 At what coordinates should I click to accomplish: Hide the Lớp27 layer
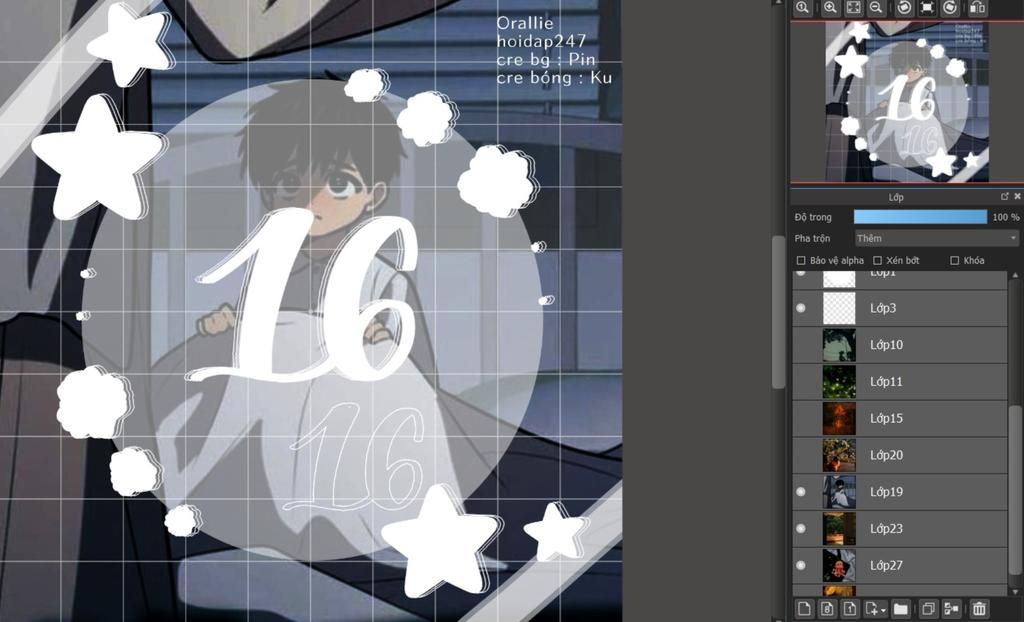(801, 566)
